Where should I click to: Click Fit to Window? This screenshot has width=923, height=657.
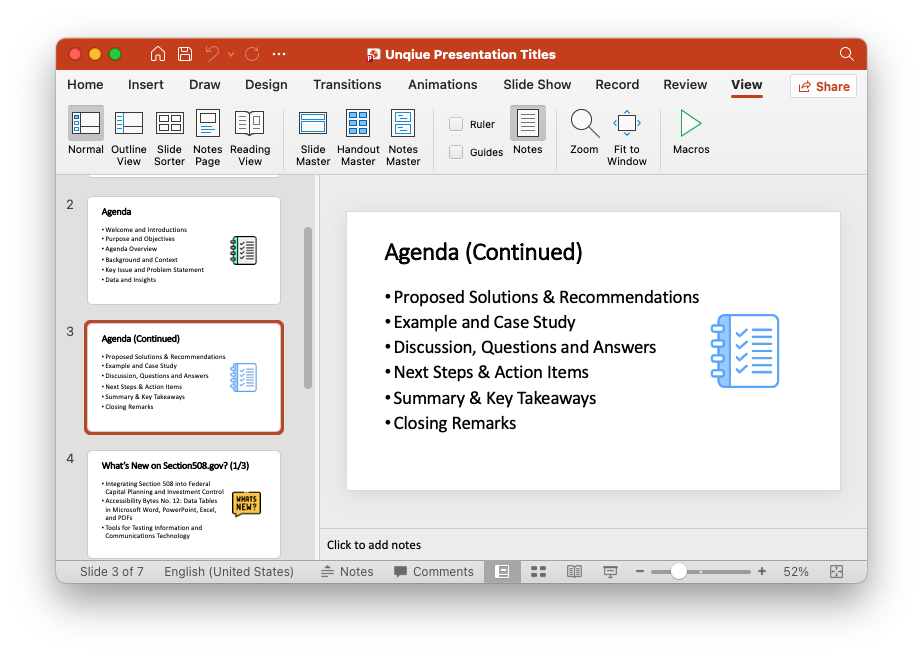(626, 130)
